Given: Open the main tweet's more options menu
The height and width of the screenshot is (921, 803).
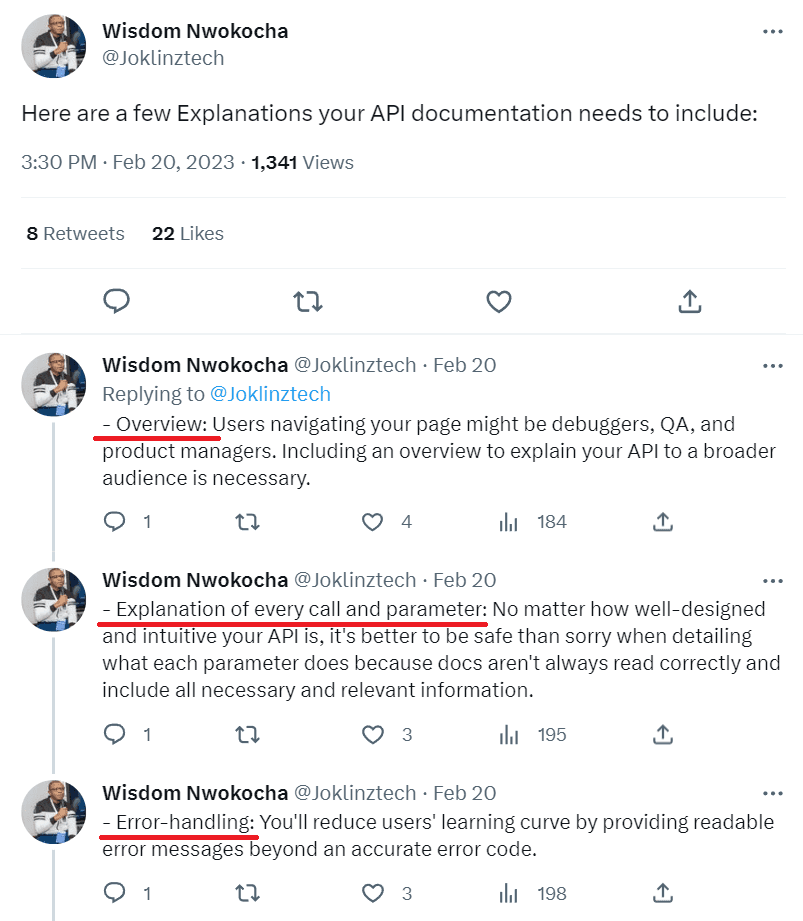Looking at the screenshot, I should pyautogui.click(x=772, y=31).
